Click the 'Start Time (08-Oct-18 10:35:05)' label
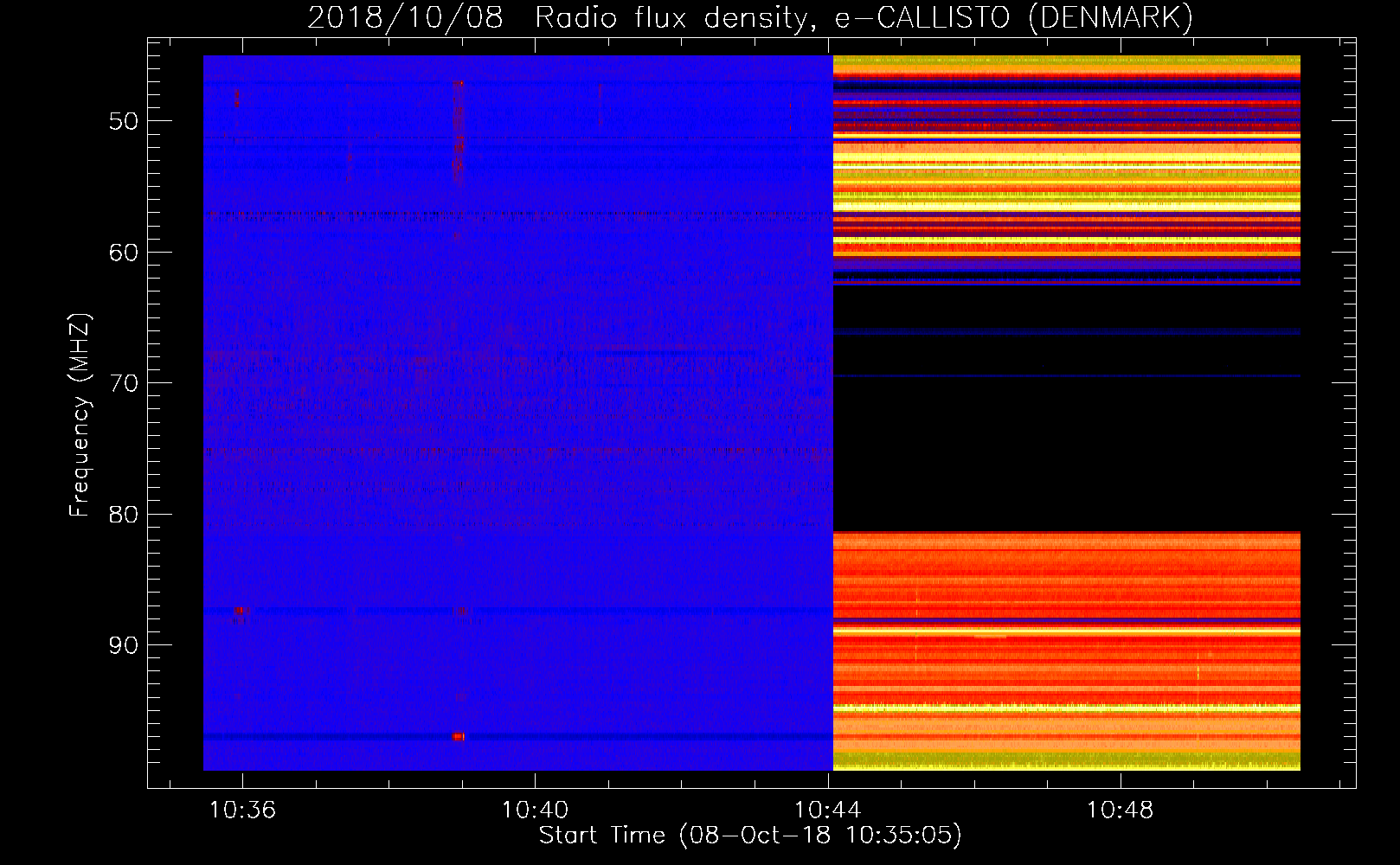 (750, 836)
